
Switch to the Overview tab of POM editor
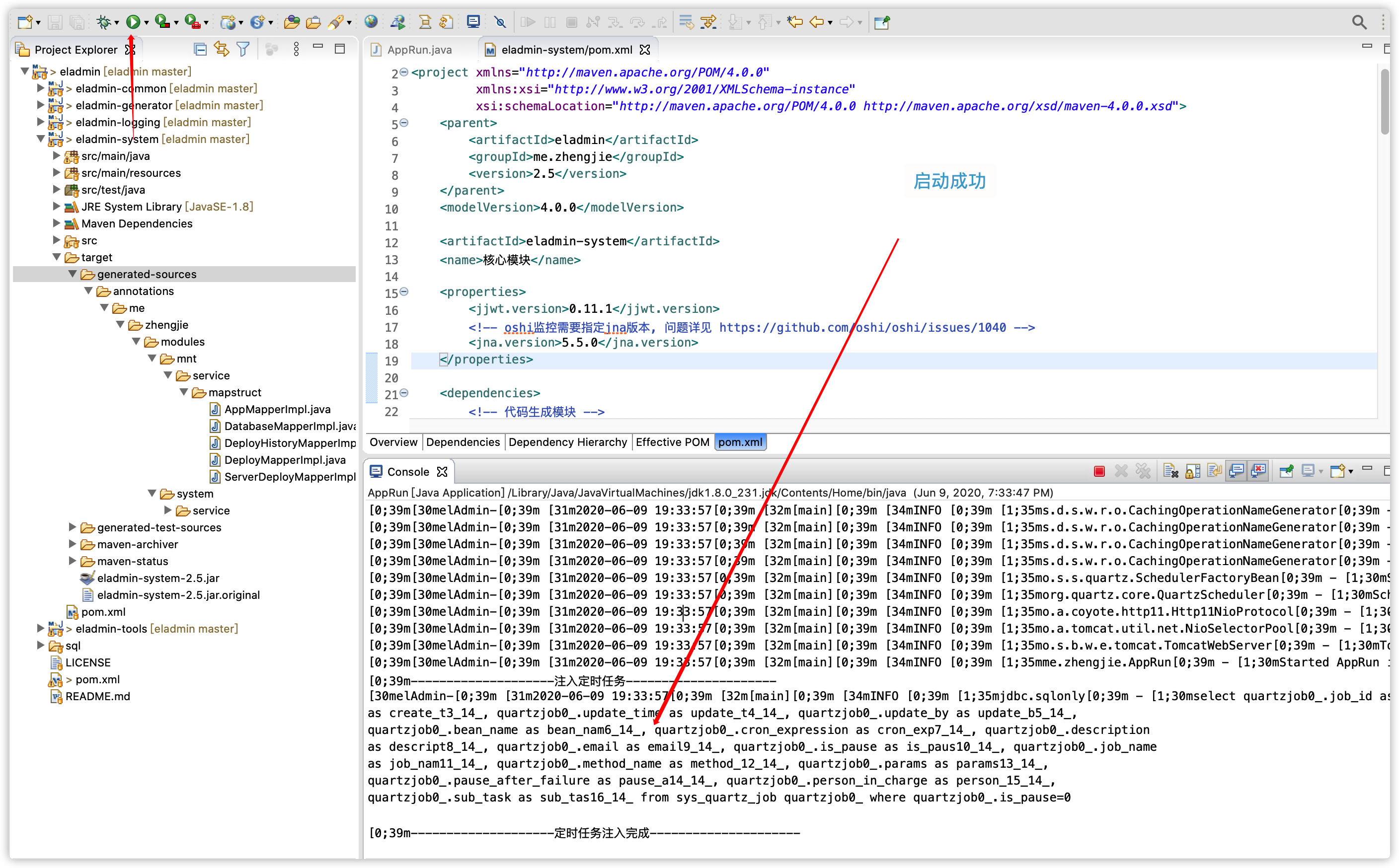(393, 442)
